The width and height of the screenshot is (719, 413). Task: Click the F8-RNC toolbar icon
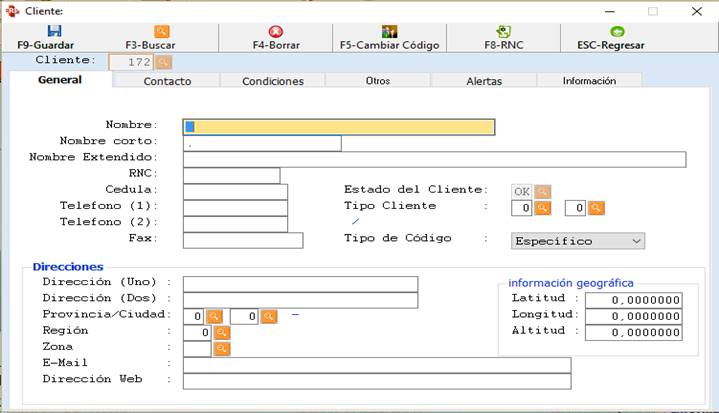[503, 31]
